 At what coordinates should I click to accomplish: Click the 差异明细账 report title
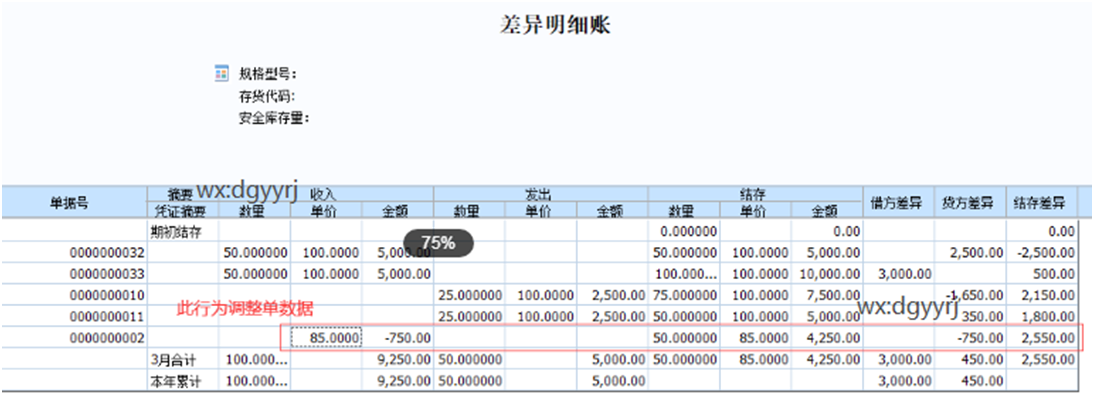pos(555,25)
